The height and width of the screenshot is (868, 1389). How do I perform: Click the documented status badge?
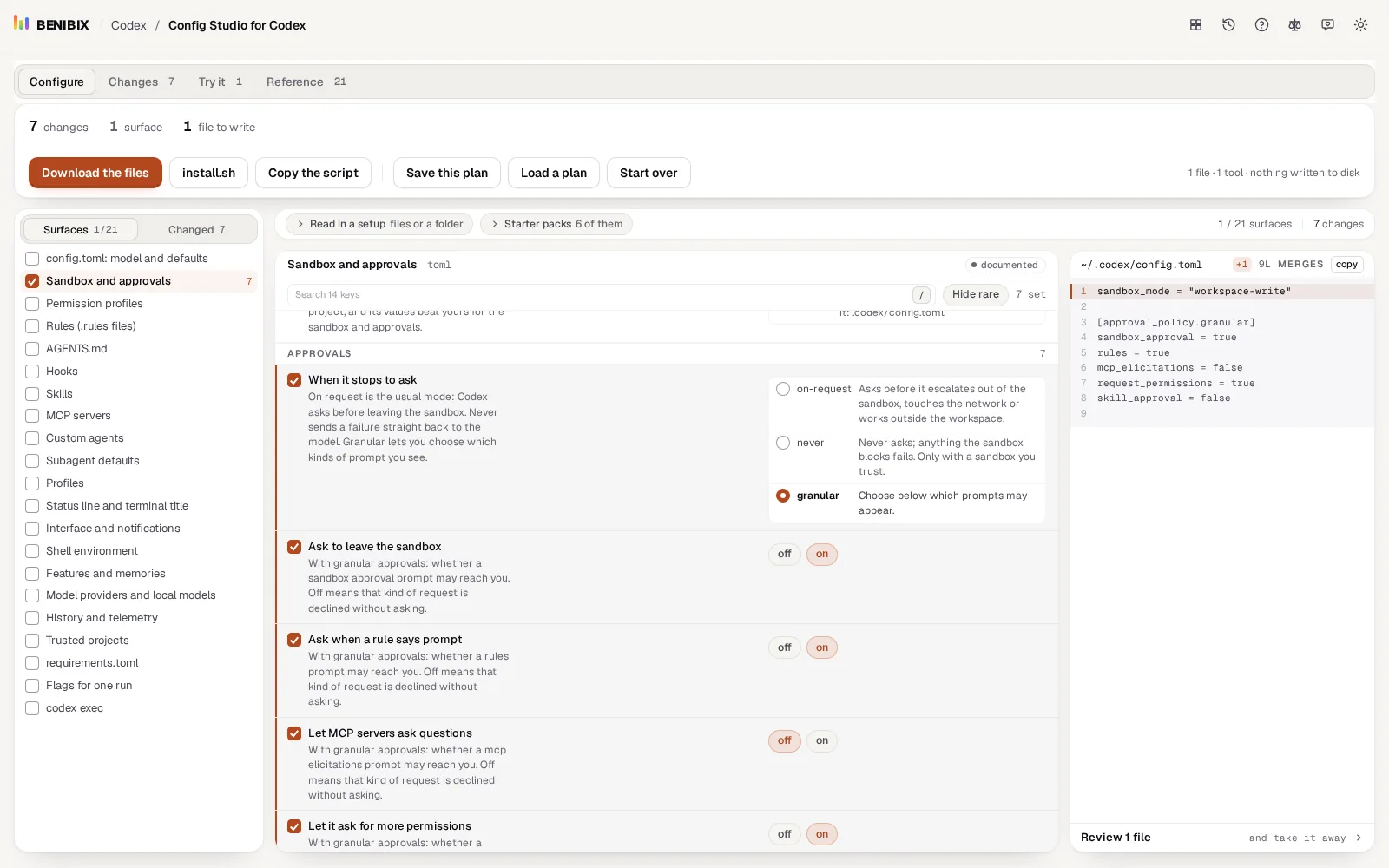tap(1004, 265)
